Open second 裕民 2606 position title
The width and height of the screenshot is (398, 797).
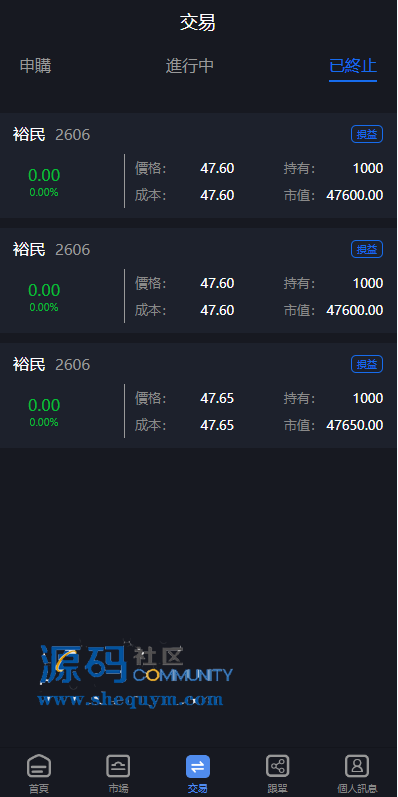(51, 250)
